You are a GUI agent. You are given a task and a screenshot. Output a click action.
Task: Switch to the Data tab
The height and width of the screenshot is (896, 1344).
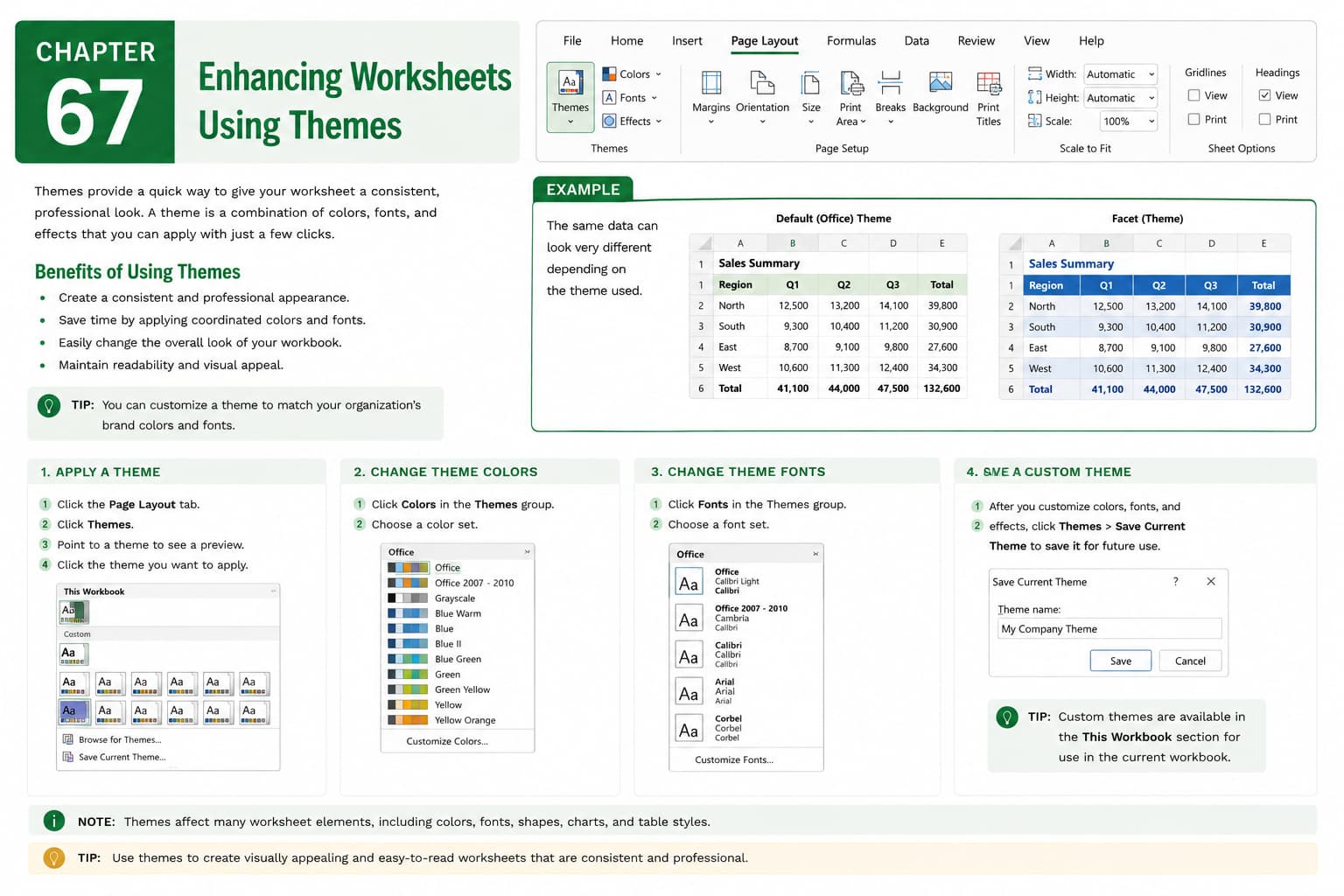[x=916, y=40]
